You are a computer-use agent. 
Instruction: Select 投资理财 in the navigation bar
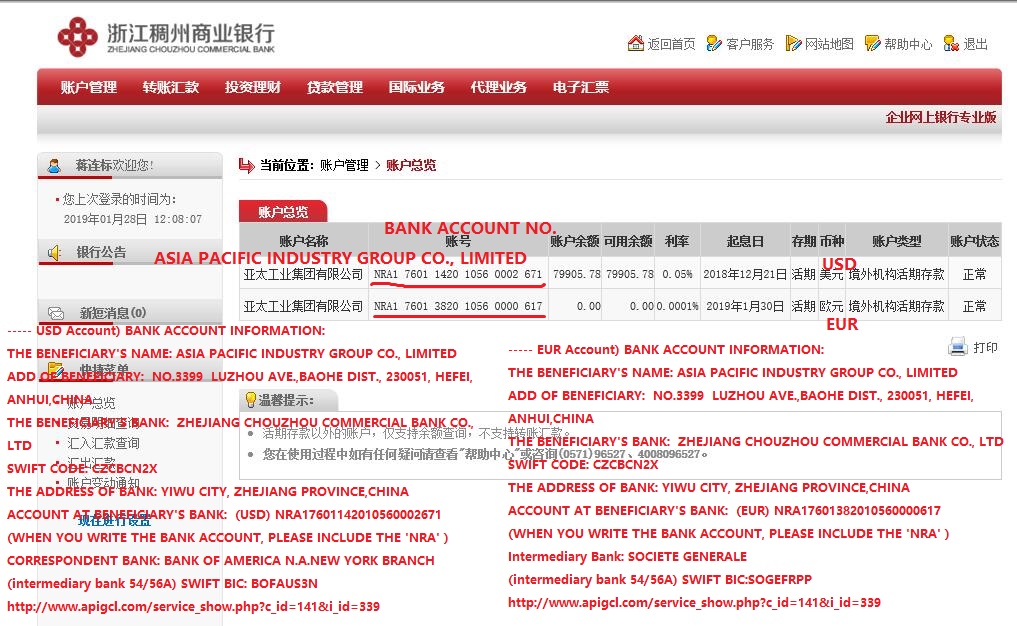tap(252, 87)
